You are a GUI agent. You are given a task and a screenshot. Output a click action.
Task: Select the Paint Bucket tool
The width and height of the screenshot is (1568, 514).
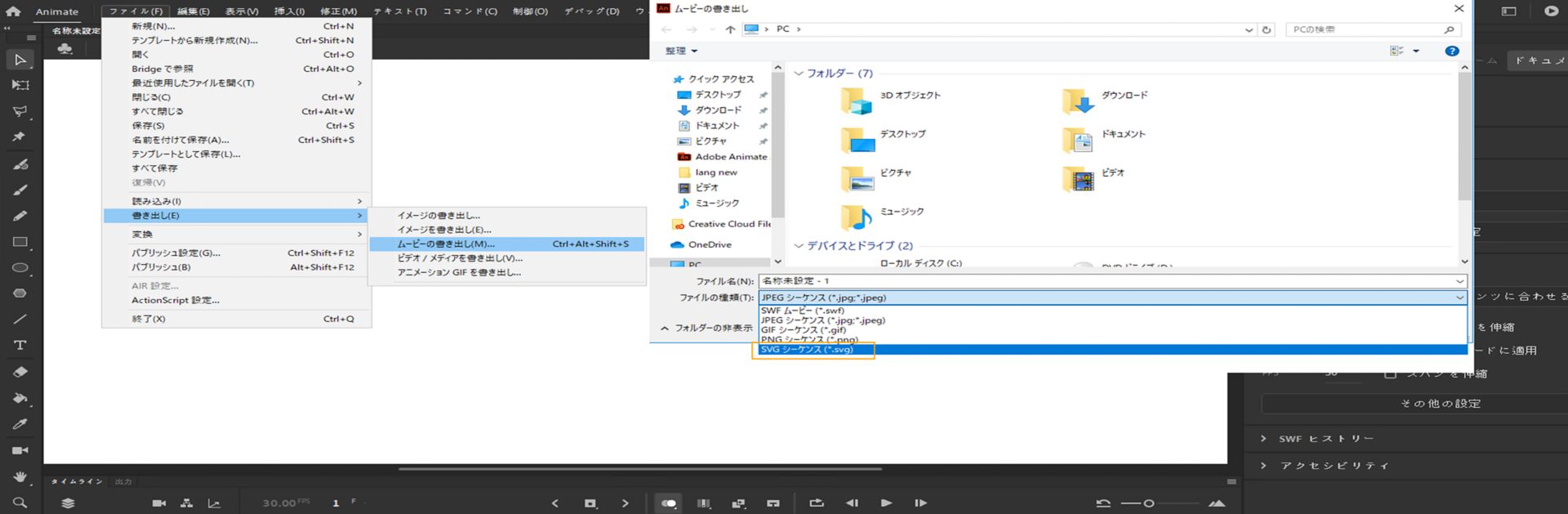20,398
